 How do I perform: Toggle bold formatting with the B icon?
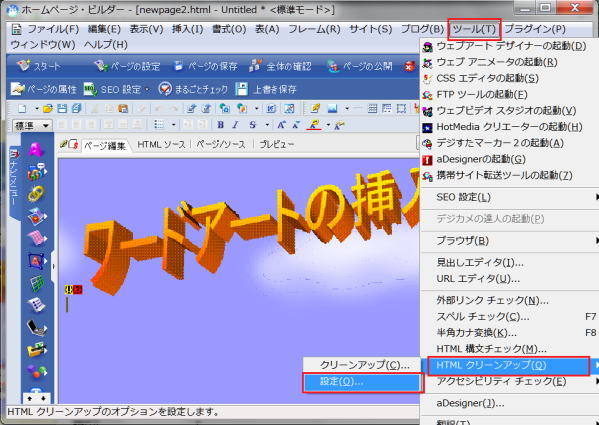click(220, 125)
